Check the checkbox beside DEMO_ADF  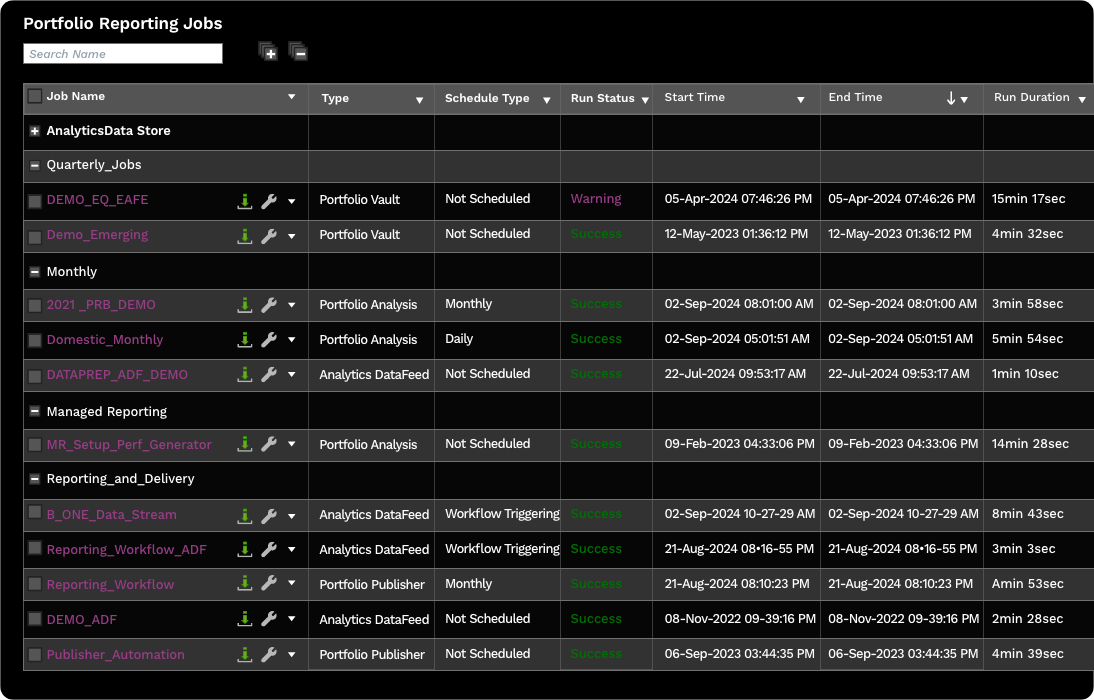(x=34, y=619)
